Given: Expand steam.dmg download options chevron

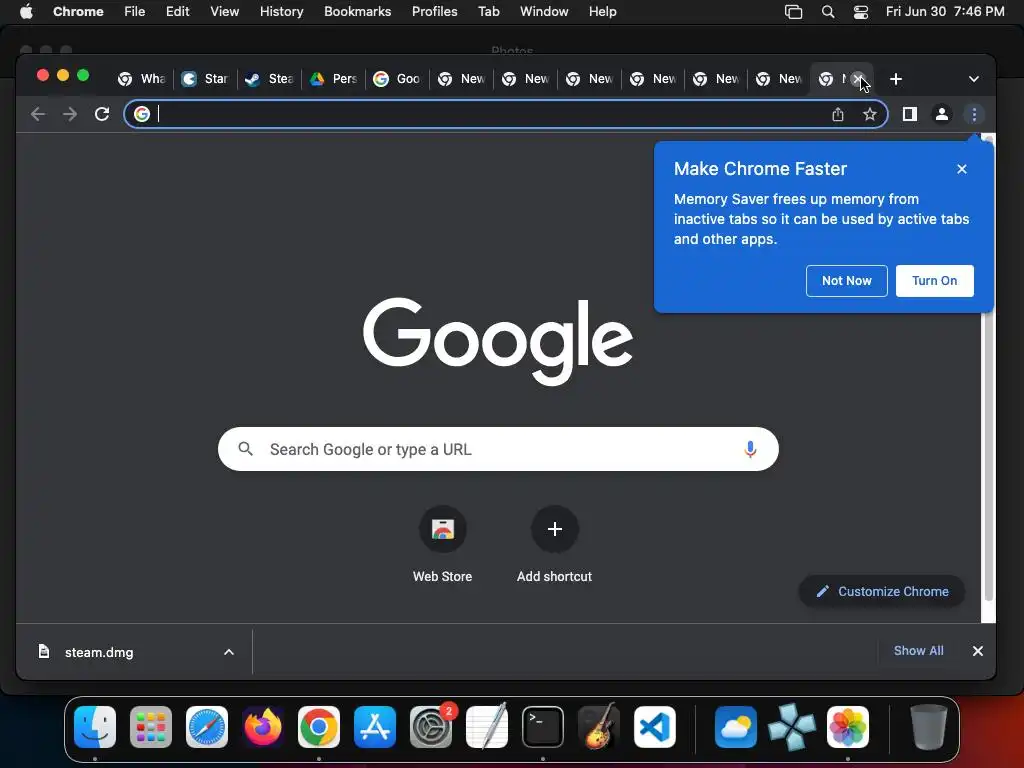Looking at the screenshot, I should [x=229, y=652].
